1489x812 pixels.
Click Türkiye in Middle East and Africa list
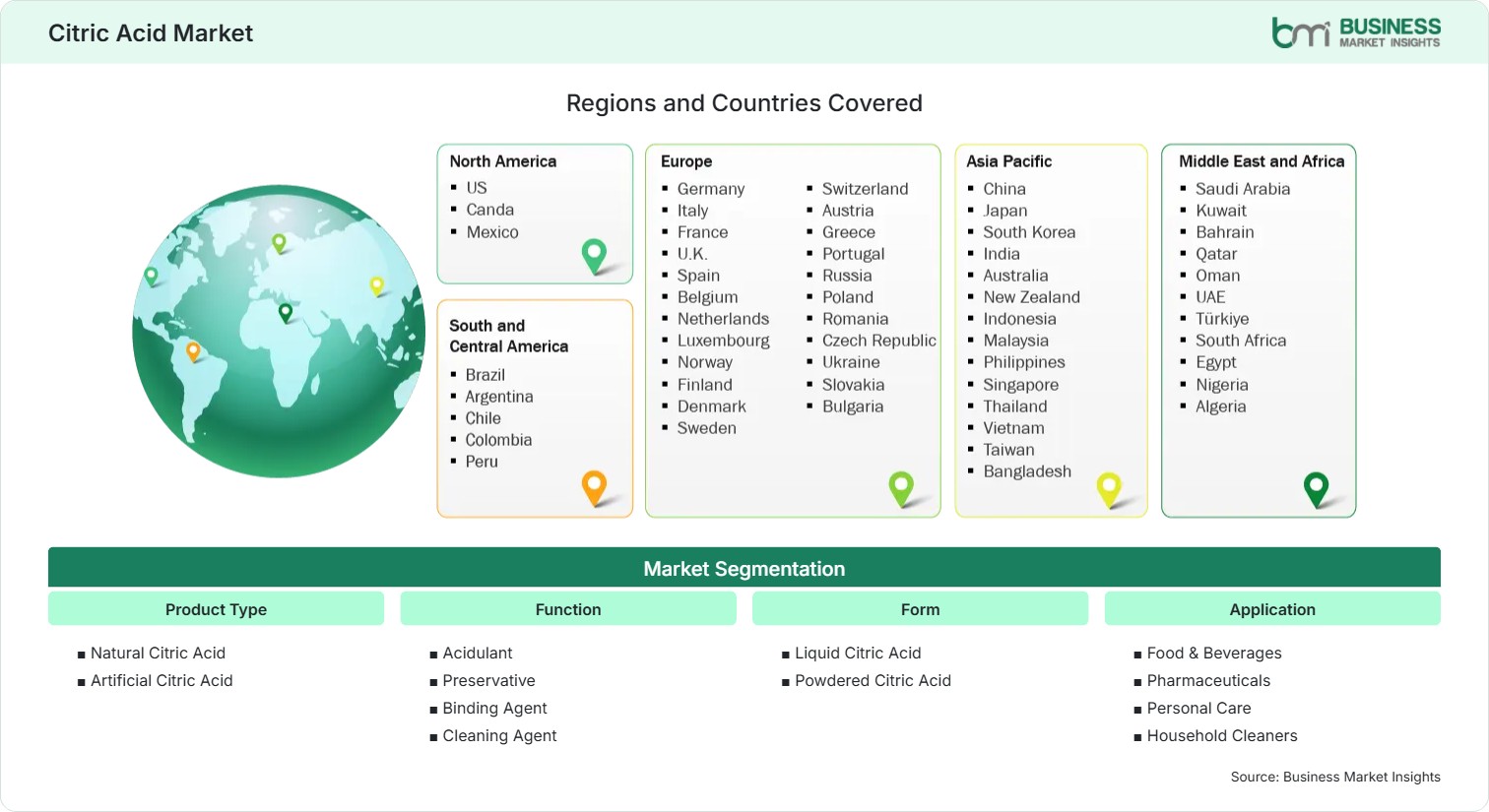coord(1222,319)
